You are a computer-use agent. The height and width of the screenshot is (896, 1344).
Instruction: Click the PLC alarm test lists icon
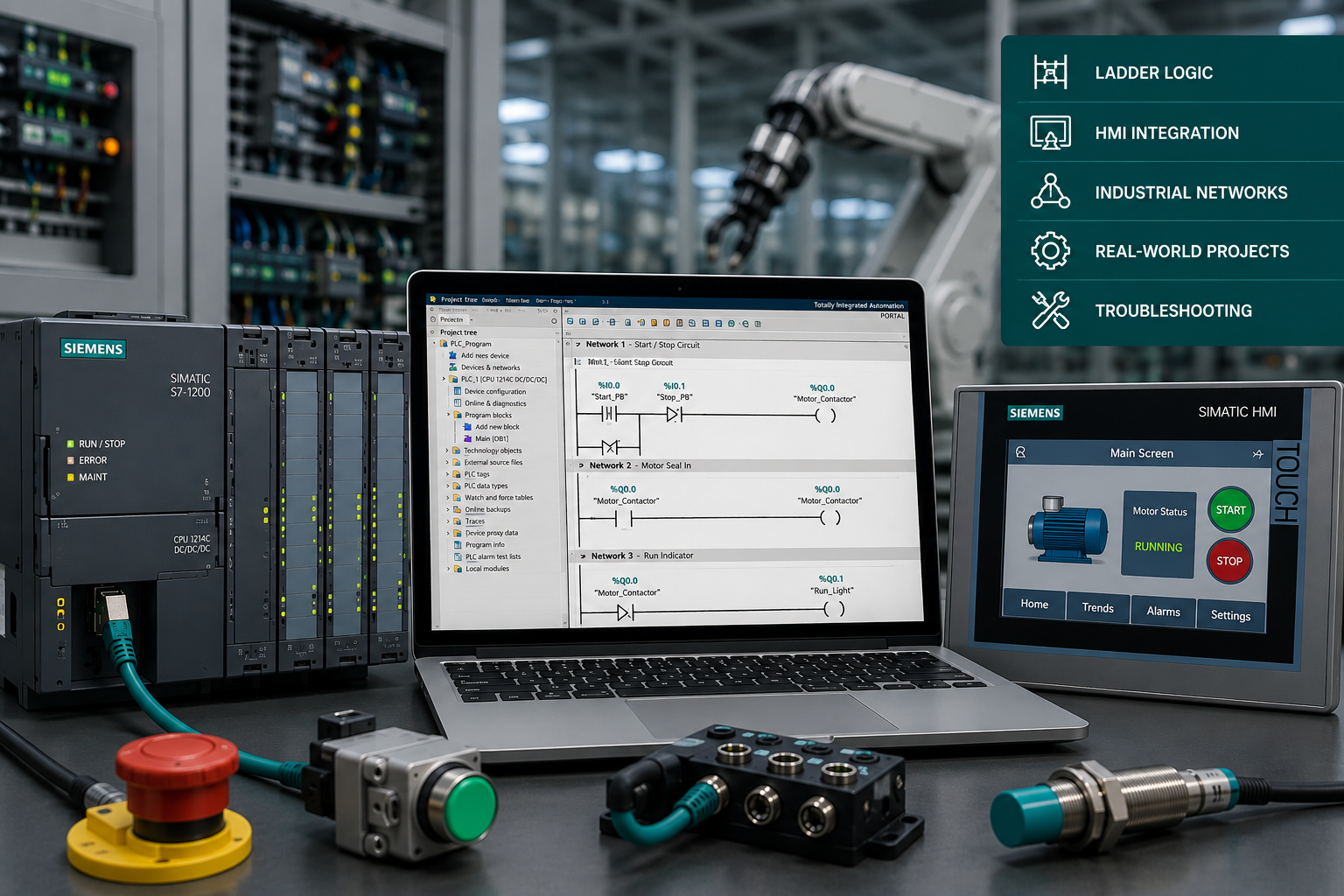(x=458, y=556)
